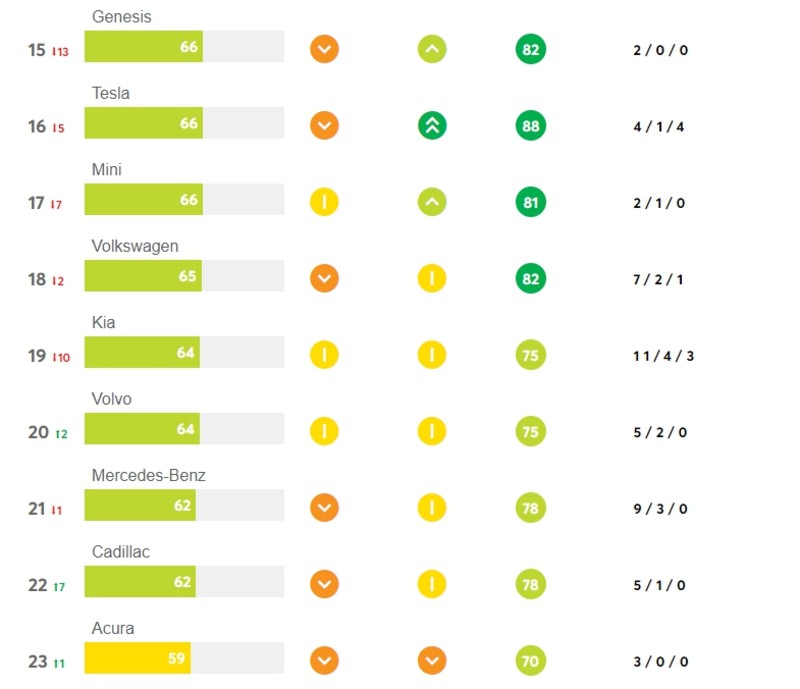Click Acura's 70 score circle
This screenshot has width=800, height=689.
(531, 660)
